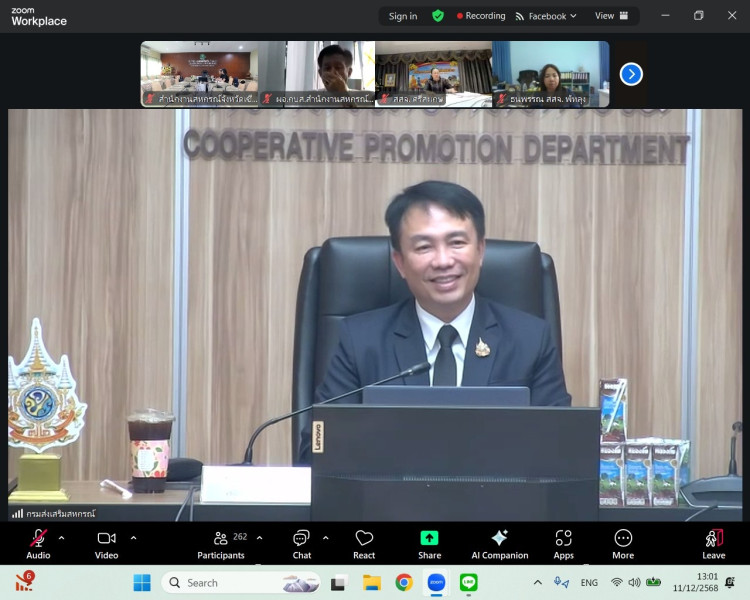Open the Participants panel
Viewport: 750px width, 600px height.
pos(221,543)
